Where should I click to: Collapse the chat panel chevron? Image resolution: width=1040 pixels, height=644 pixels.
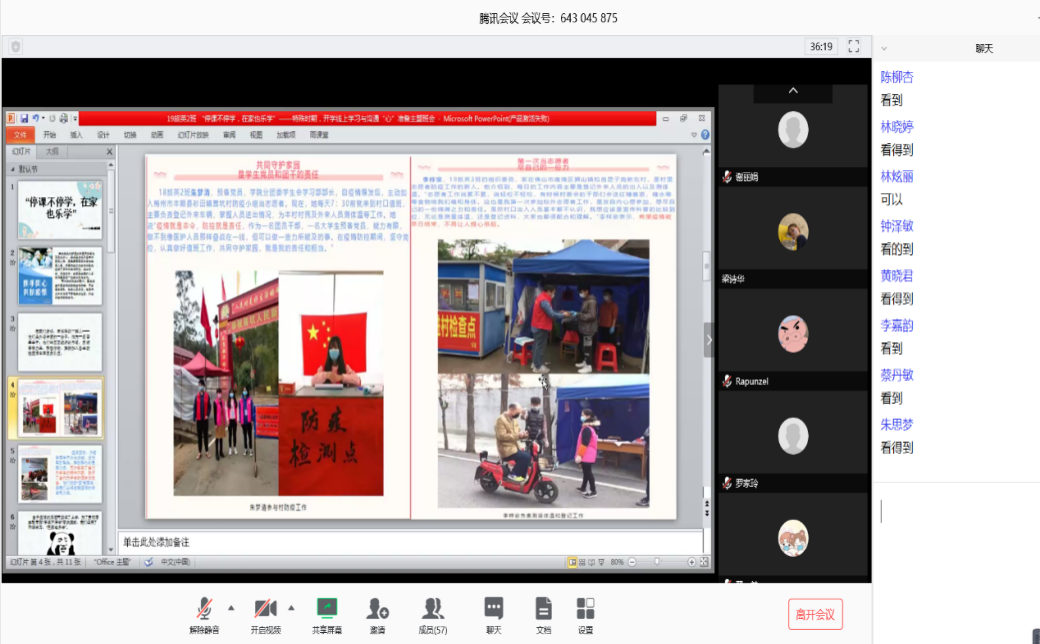tap(885, 47)
